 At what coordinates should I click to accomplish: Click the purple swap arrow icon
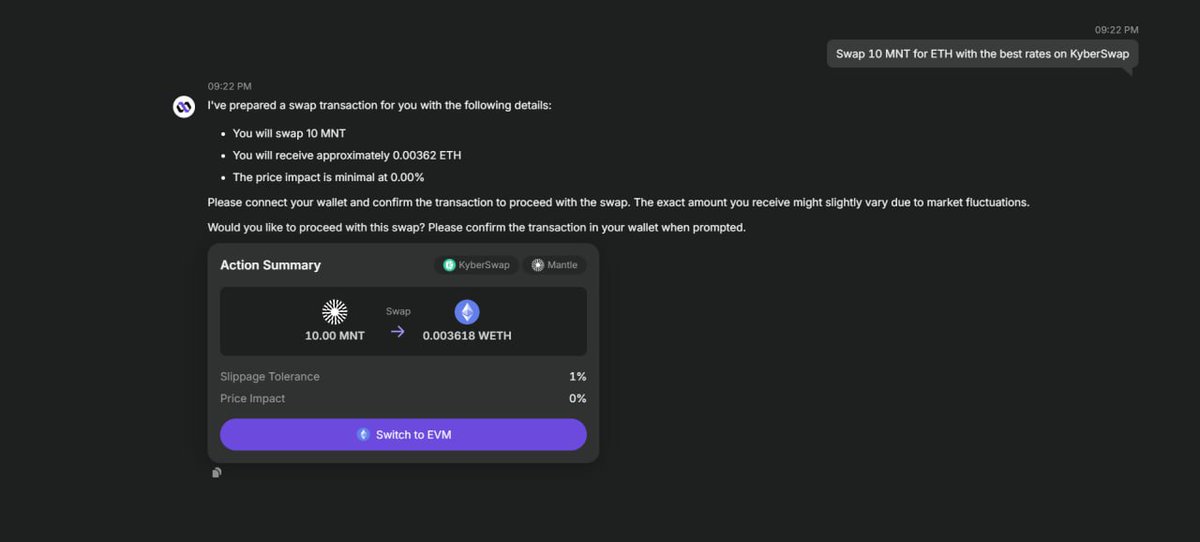[397, 332]
